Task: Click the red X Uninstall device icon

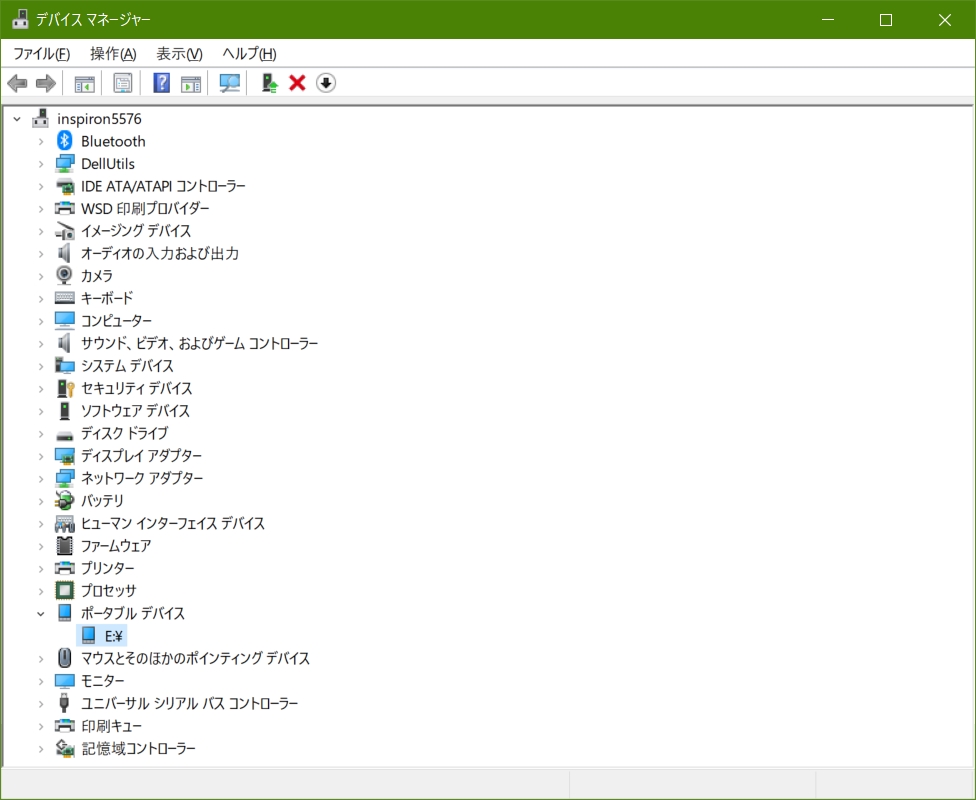Action: click(298, 83)
